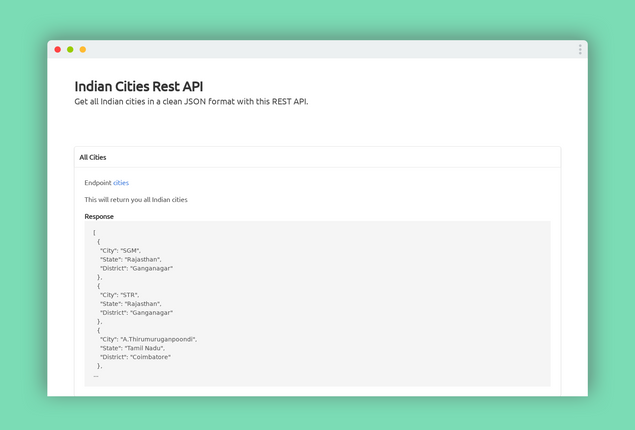Click the "City": "STR" line

tap(119, 295)
